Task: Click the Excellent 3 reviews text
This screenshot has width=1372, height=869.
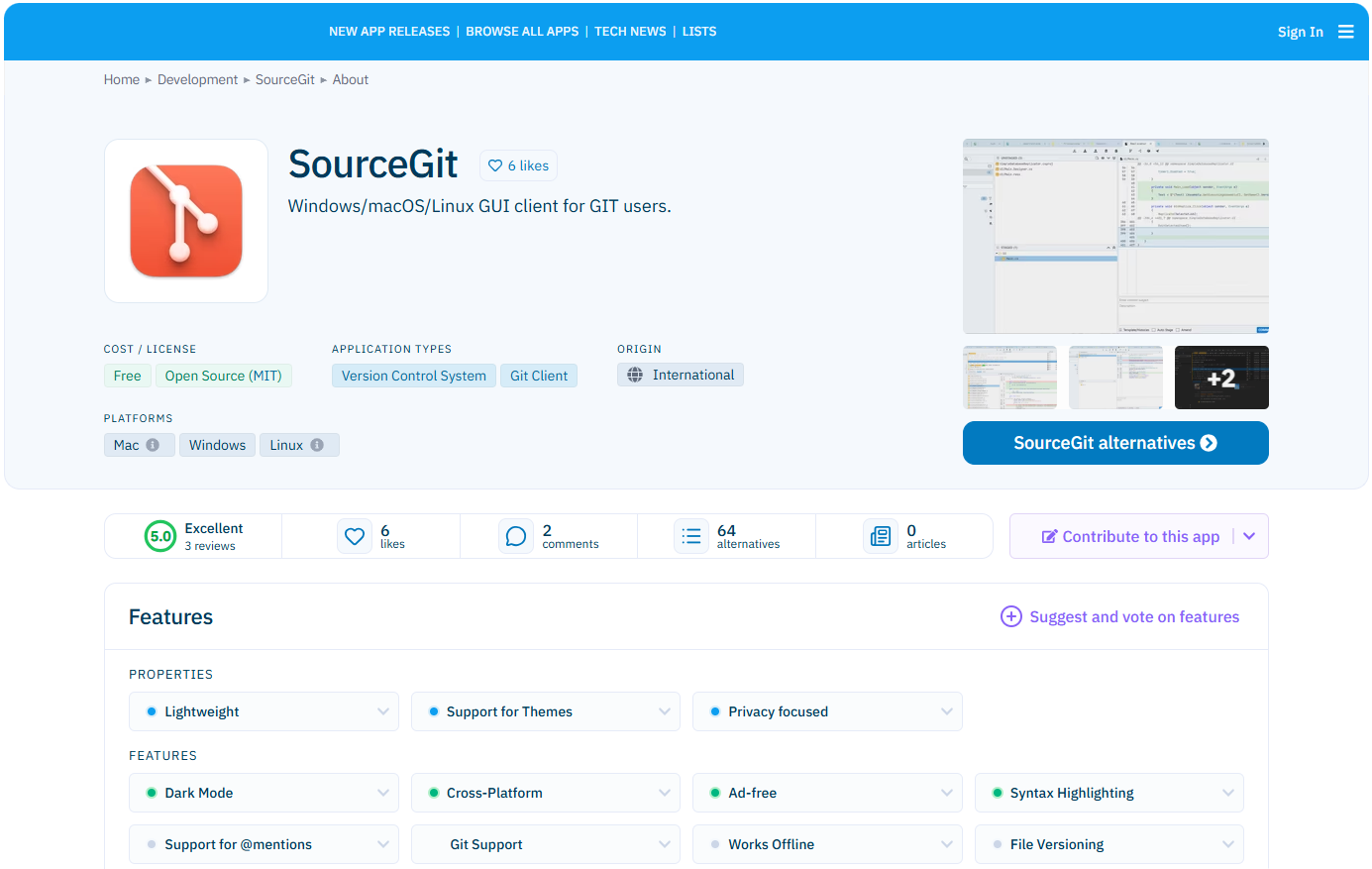Action: [213, 536]
